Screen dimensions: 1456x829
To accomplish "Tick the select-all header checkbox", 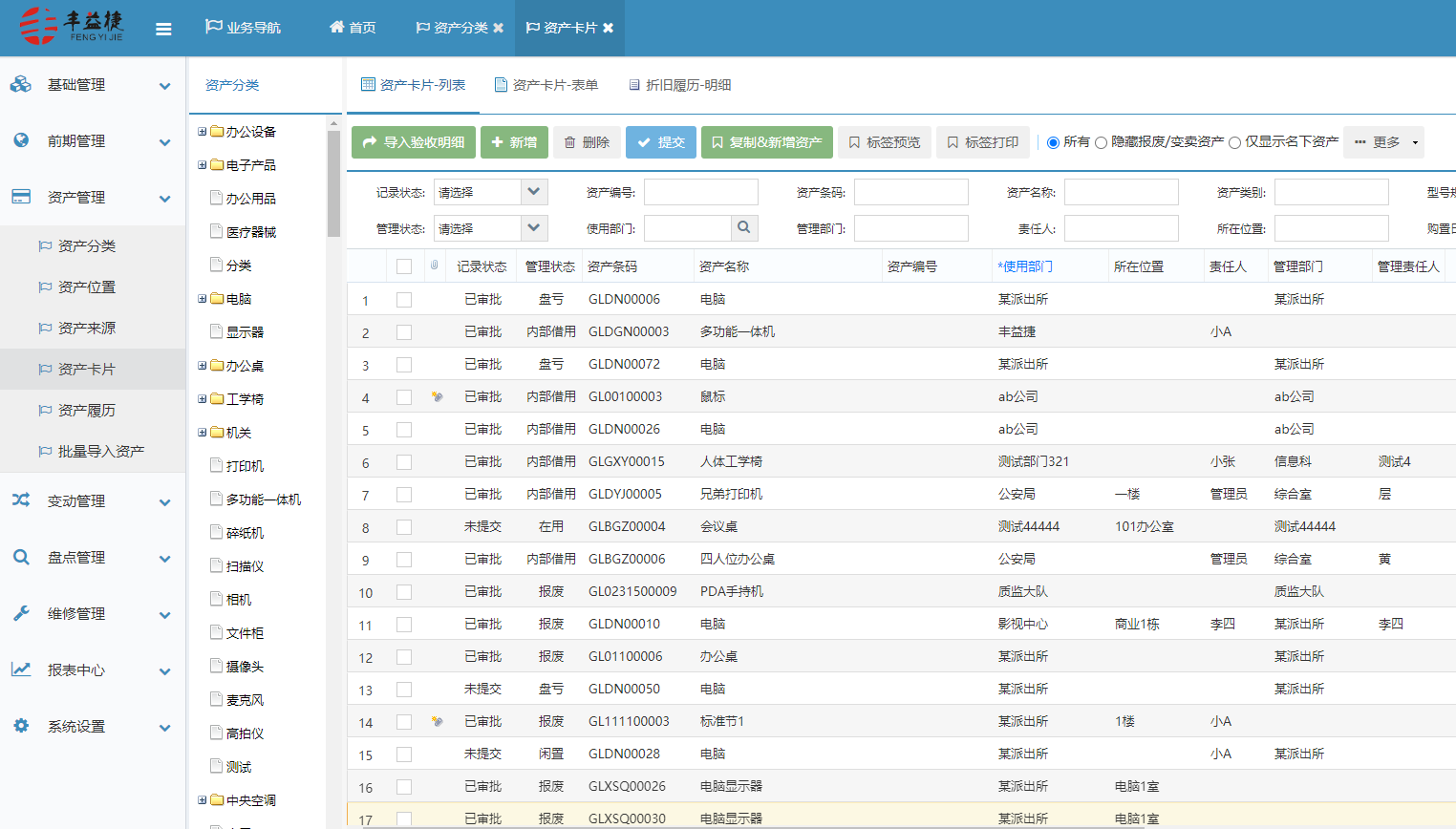I will [x=404, y=266].
